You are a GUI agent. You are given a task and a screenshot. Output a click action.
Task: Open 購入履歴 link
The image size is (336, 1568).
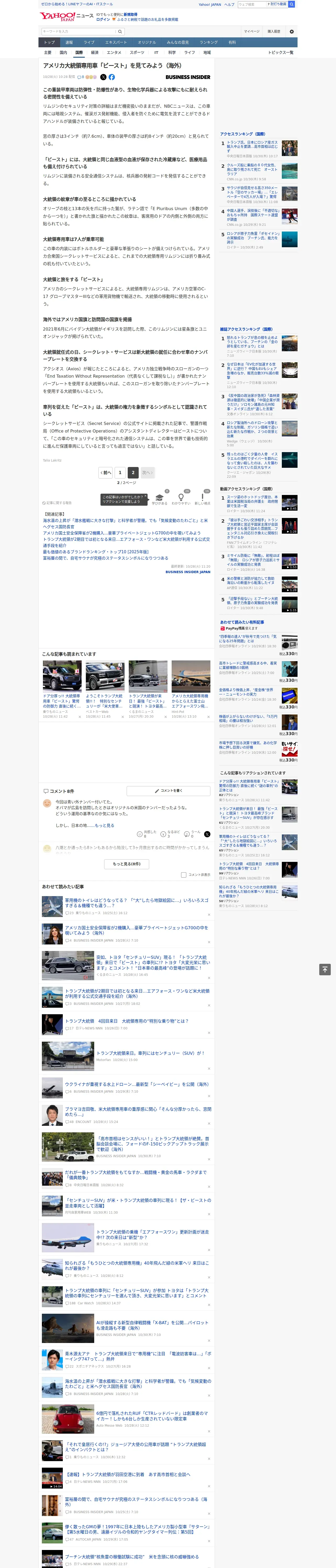[274, 32]
